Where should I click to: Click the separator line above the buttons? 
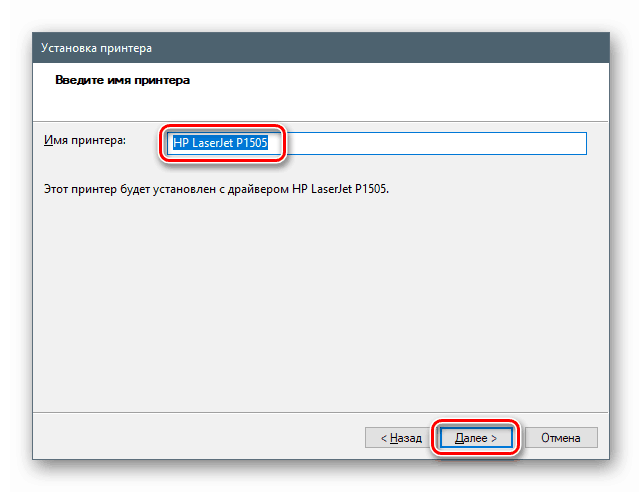coord(320,409)
